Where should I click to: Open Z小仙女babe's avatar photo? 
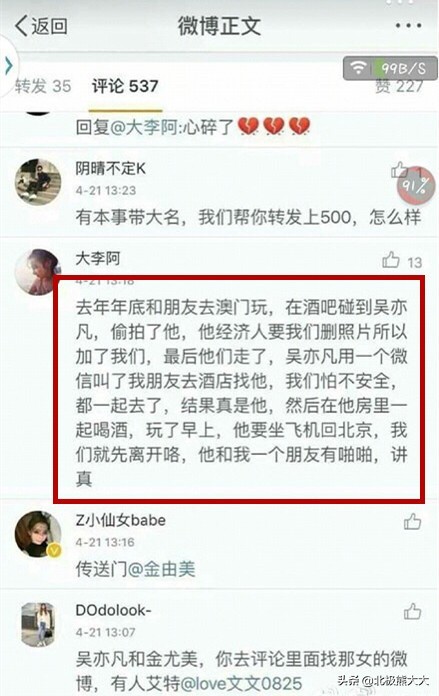38,534
